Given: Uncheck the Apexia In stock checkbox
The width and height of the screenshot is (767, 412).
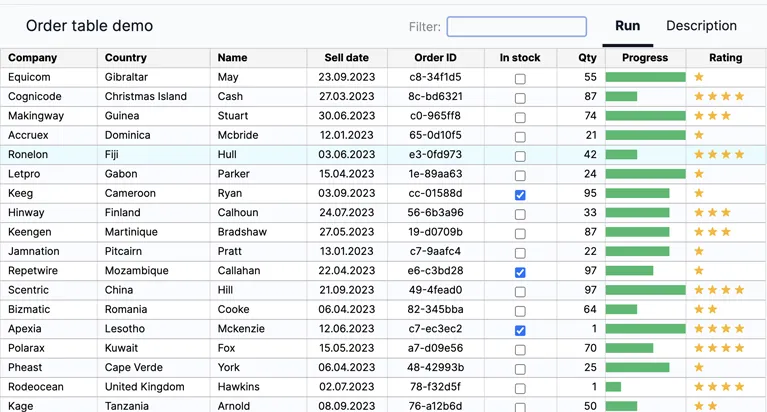Looking at the screenshot, I should click(520, 330).
